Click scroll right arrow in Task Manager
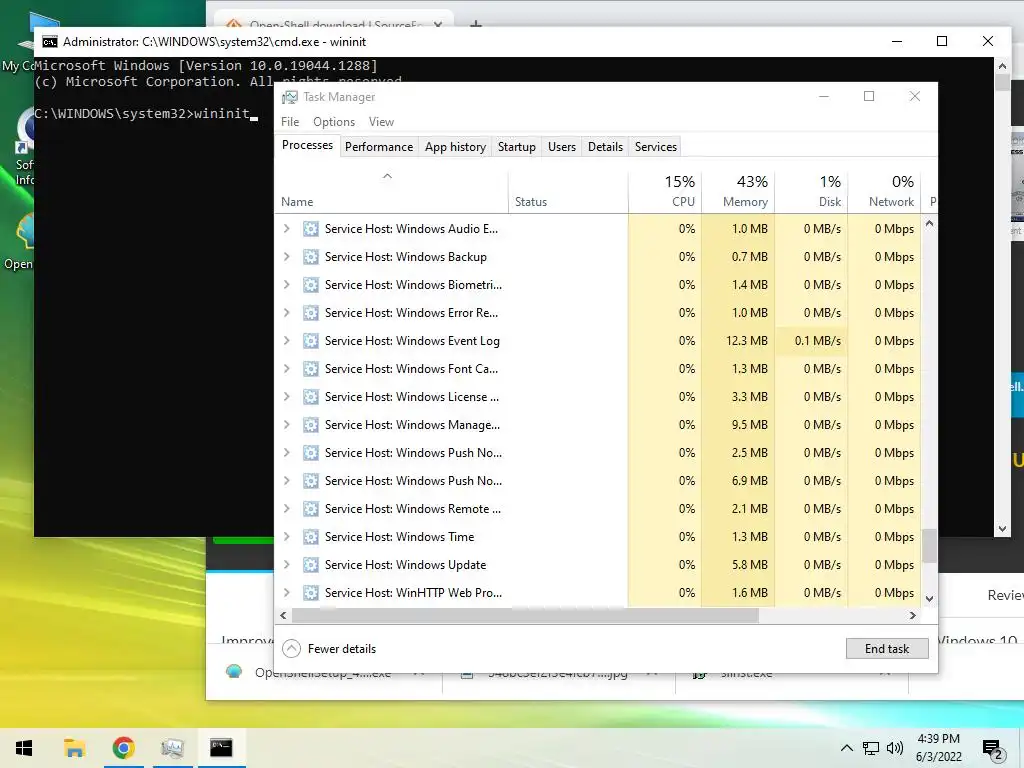 [912, 615]
